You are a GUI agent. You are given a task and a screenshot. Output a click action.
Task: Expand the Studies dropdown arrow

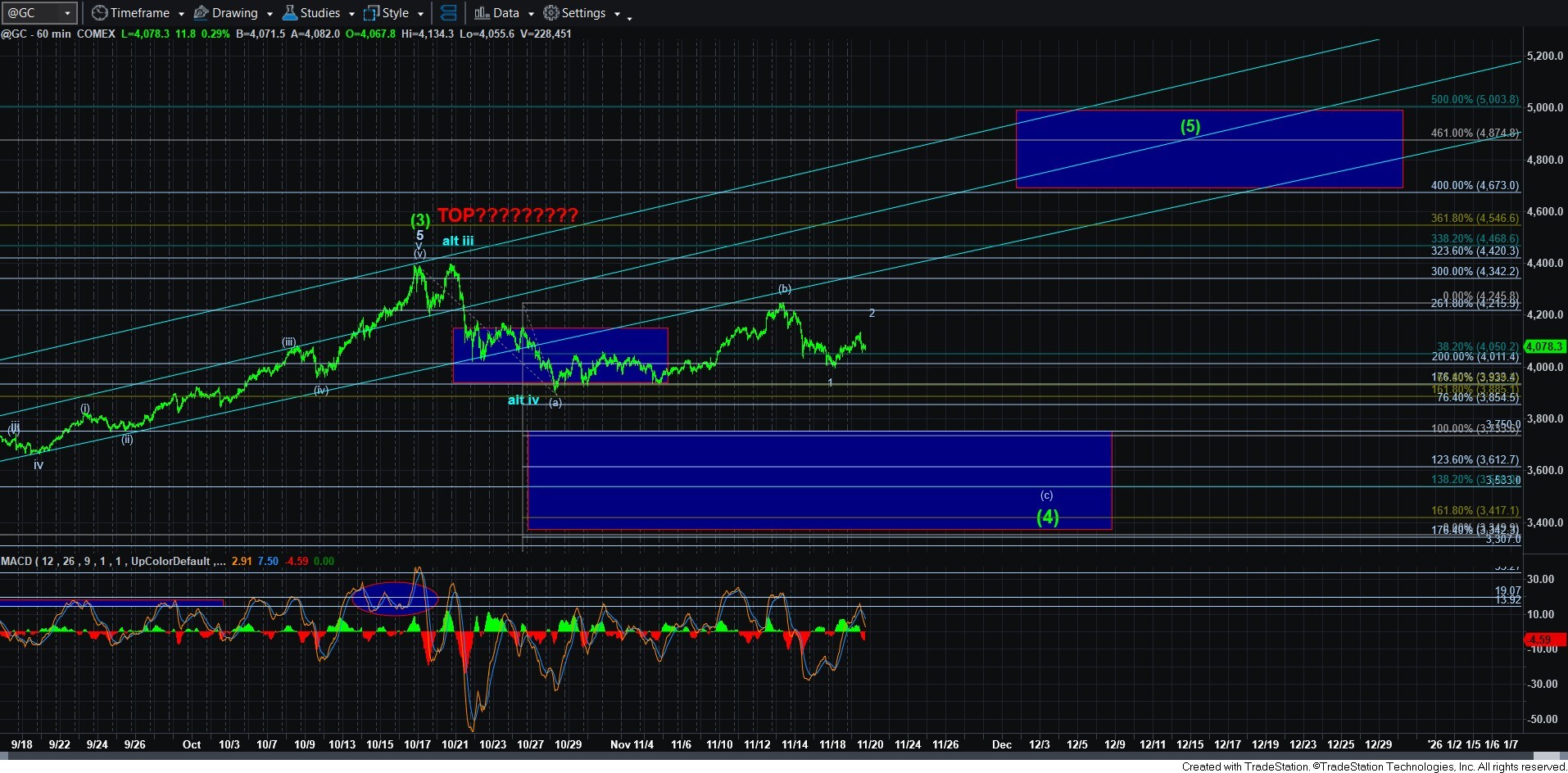pos(351,14)
